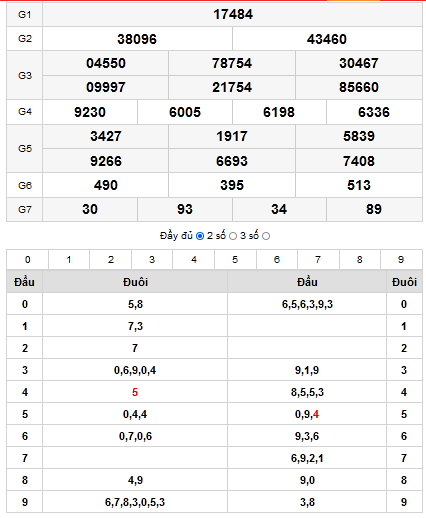Image resolution: width=426 pixels, height=518 pixels.
Task: Click G5 number 5839
Action: (x=359, y=136)
